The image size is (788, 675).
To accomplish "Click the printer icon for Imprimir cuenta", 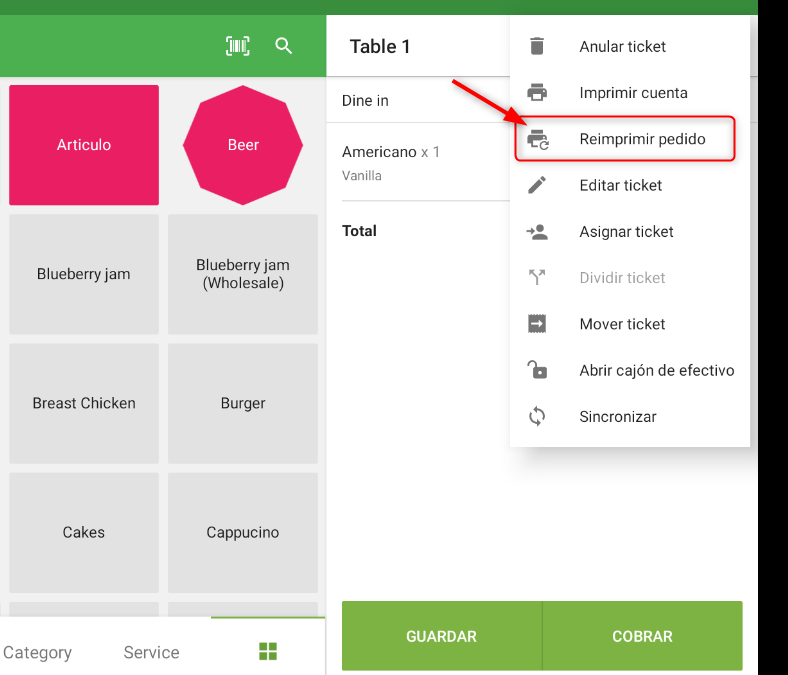I will pyautogui.click(x=537, y=92).
